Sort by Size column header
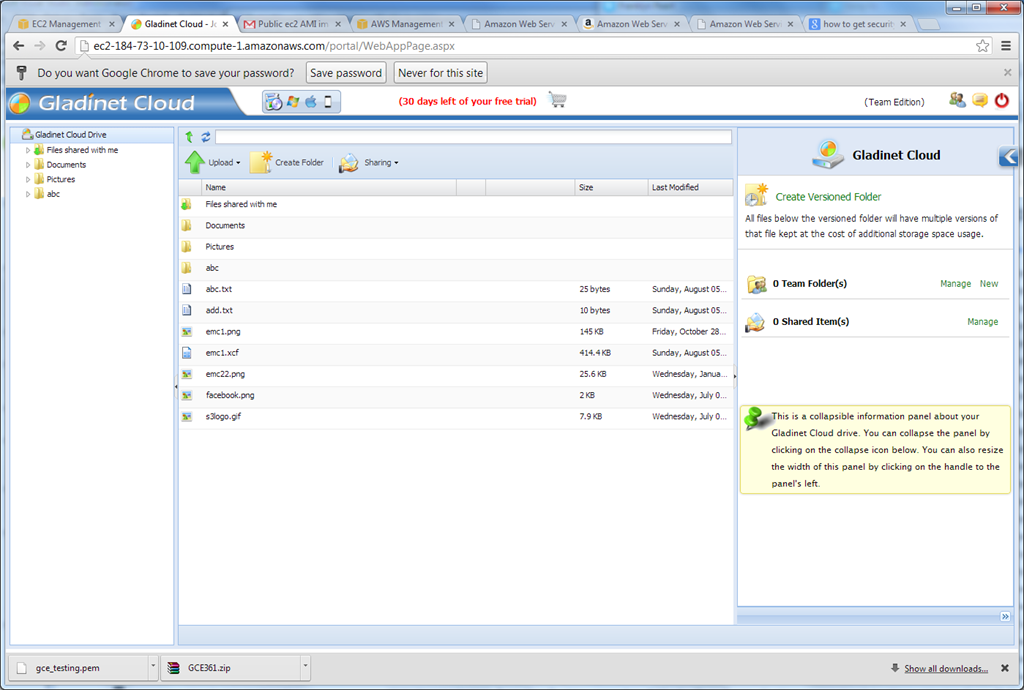This screenshot has height=690, width=1024. [611, 187]
